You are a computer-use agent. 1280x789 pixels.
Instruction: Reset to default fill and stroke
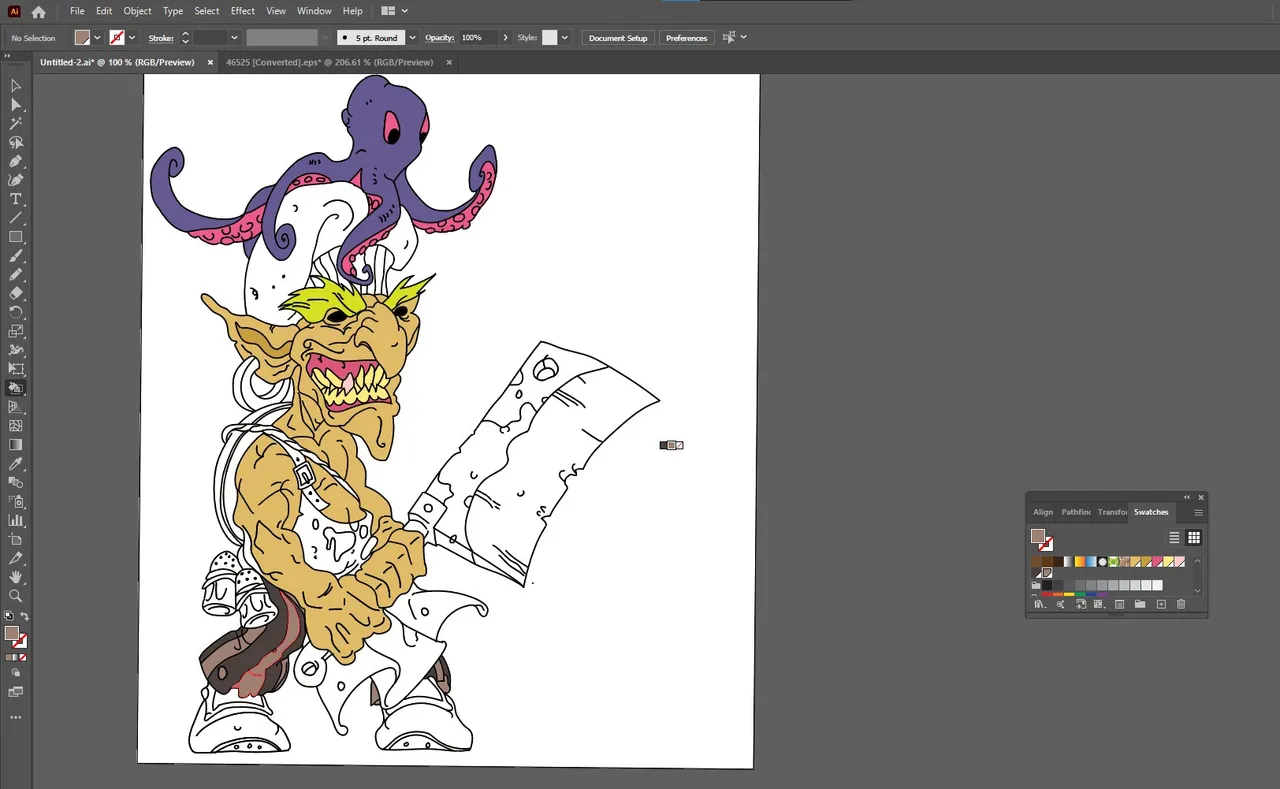click(9, 616)
